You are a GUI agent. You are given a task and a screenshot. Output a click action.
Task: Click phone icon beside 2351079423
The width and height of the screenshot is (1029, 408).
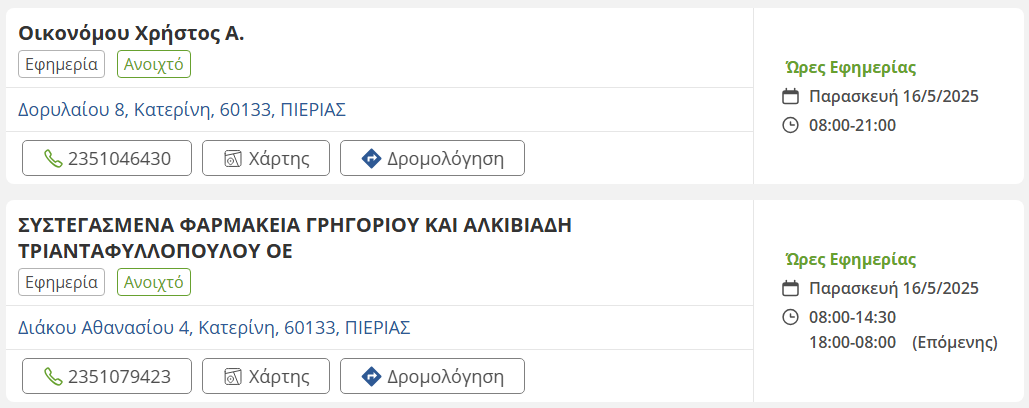click(x=53, y=376)
